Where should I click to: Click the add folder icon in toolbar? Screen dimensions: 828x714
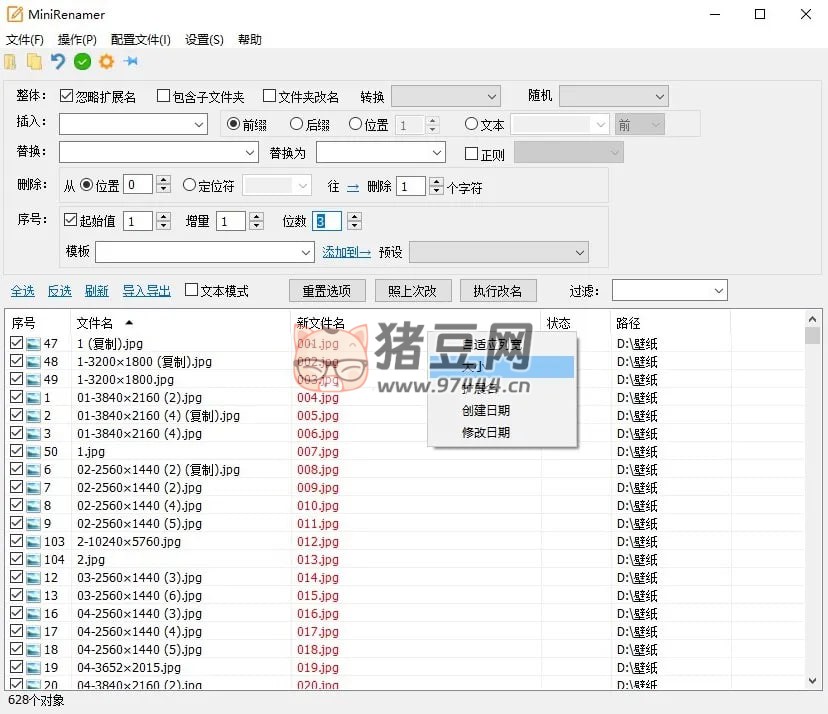click(x=34, y=62)
